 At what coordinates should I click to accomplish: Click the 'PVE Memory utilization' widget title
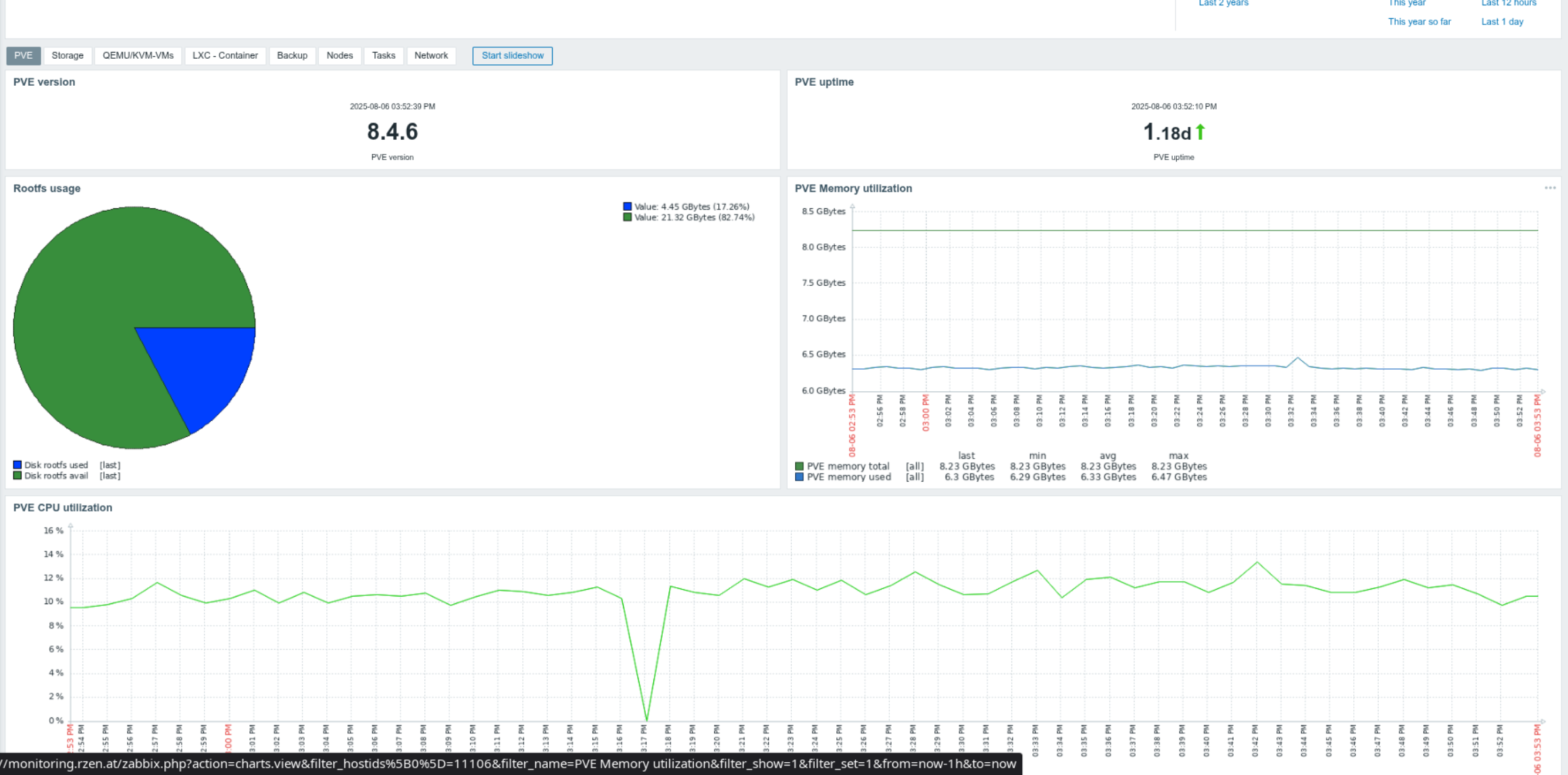[x=853, y=189]
